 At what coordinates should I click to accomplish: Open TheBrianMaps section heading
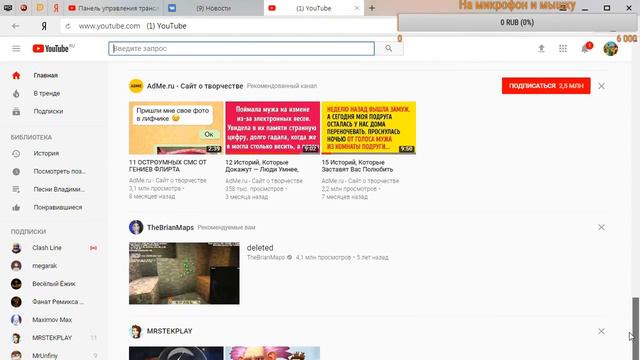click(x=170, y=227)
